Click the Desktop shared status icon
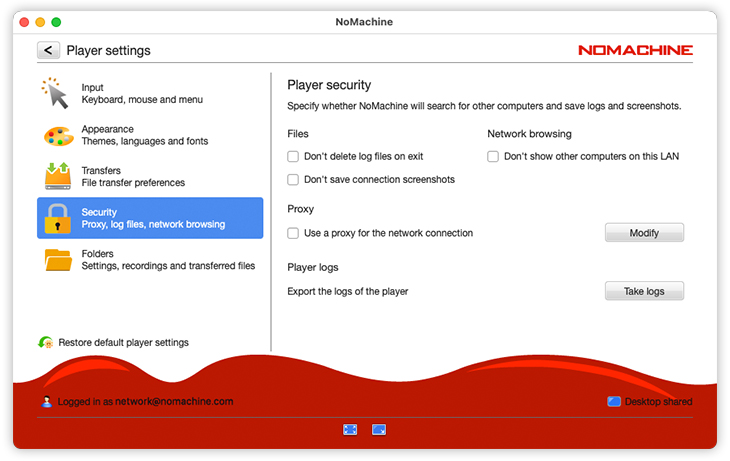The height and width of the screenshot is (461, 730). [x=613, y=402]
